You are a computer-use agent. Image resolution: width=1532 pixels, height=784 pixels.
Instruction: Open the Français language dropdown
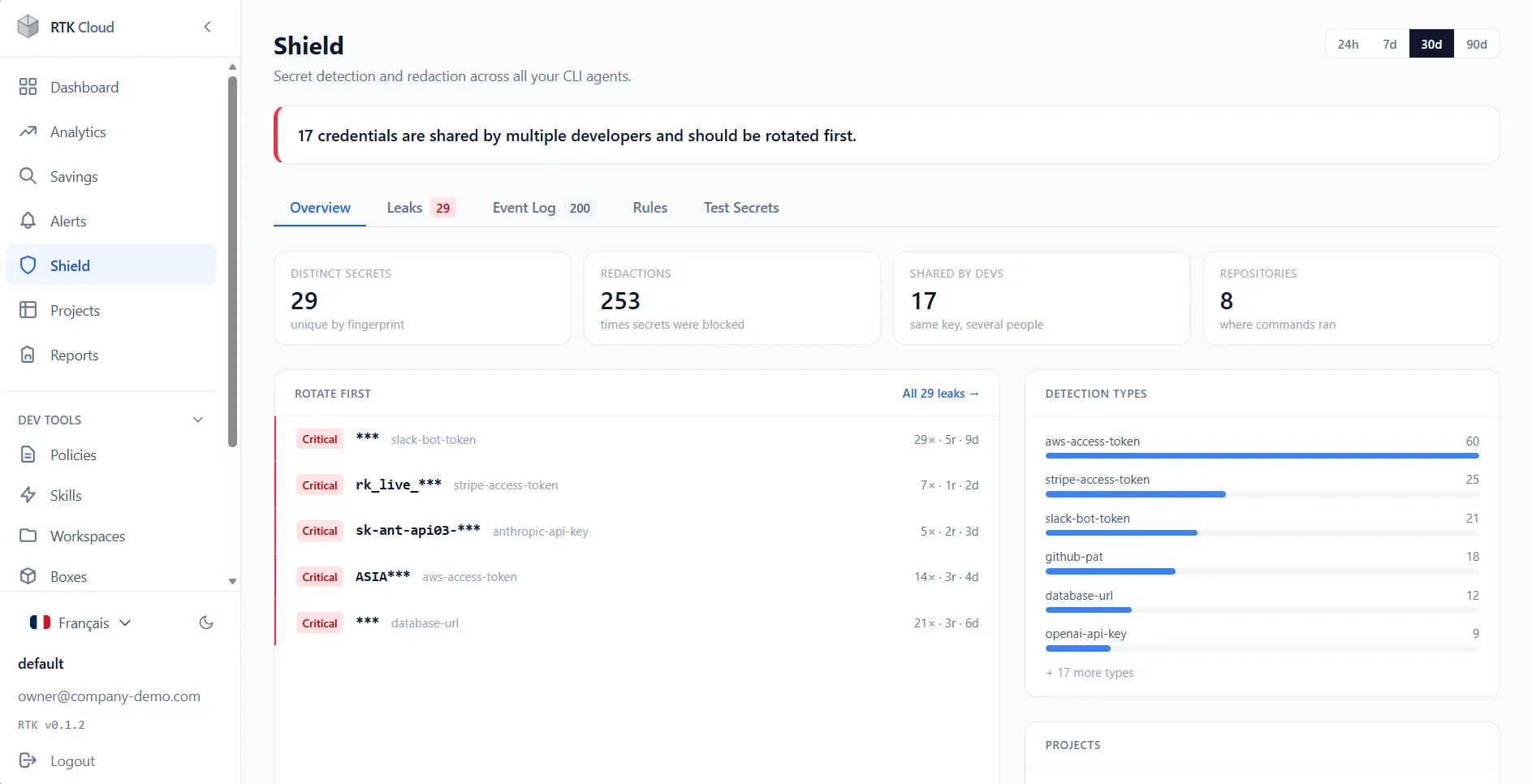pyautogui.click(x=80, y=622)
